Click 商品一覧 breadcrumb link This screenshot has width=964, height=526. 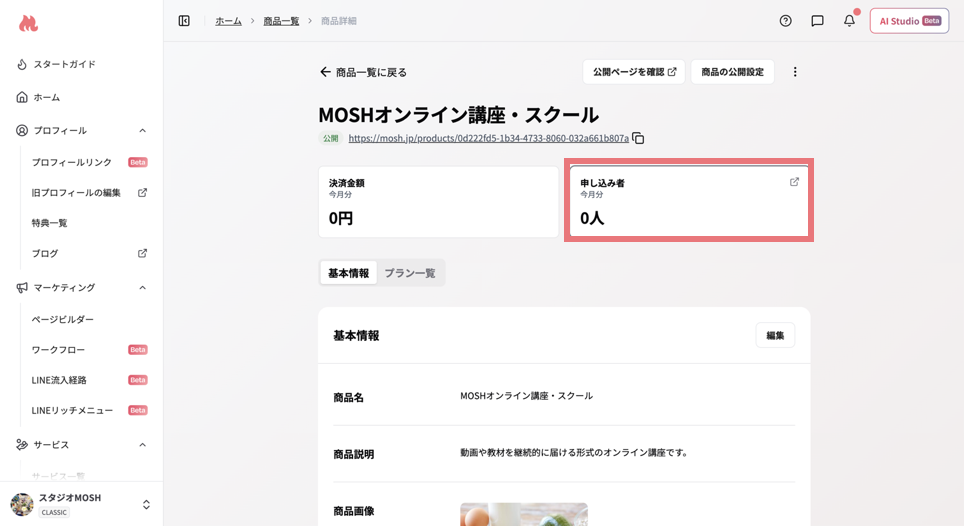[x=281, y=21]
